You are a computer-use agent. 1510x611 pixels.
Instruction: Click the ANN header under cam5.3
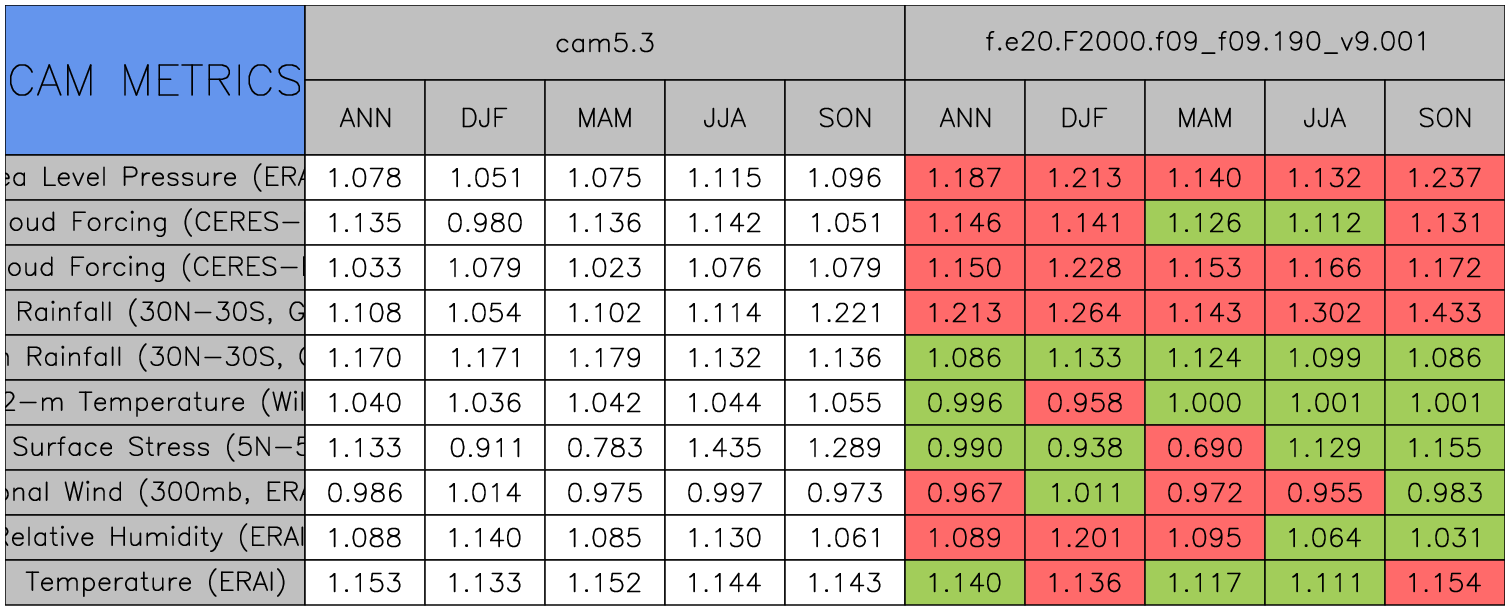(x=365, y=118)
